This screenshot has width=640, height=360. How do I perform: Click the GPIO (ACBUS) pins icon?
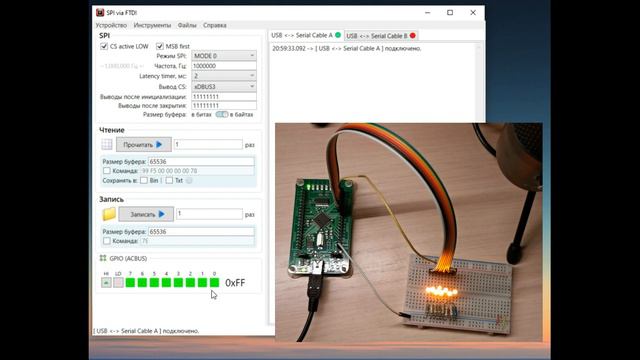pos(103,258)
